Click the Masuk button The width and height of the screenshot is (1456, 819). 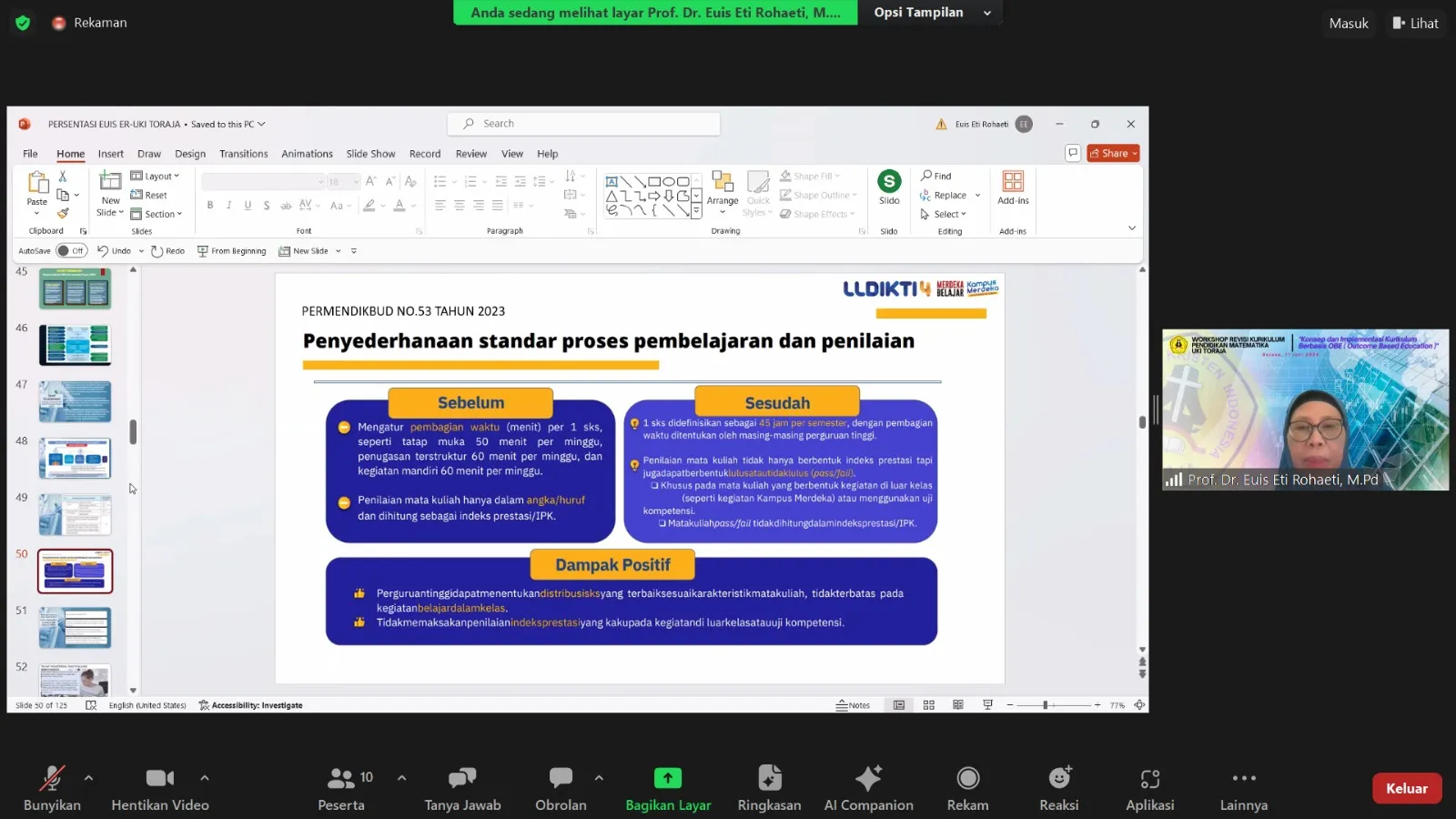[x=1349, y=23]
